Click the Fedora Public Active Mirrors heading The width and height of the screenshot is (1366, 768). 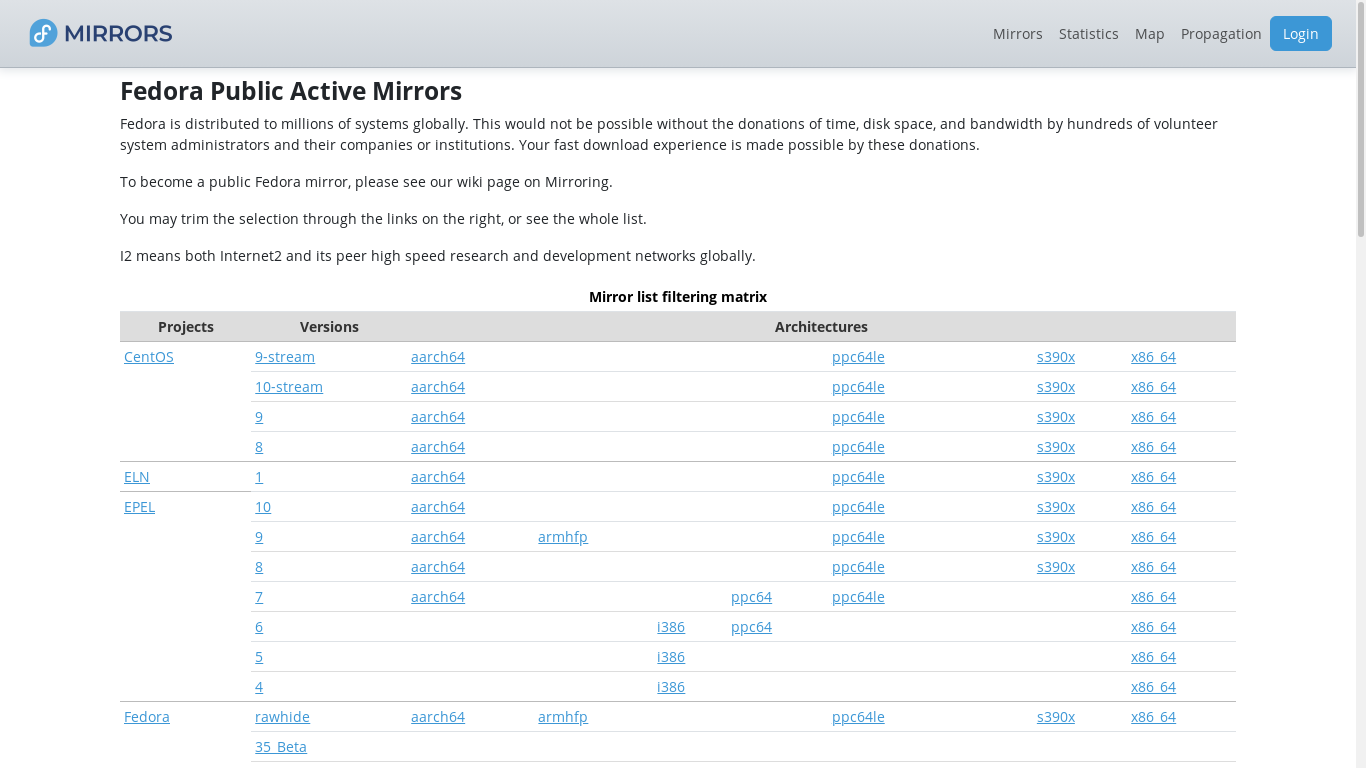[x=291, y=91]
